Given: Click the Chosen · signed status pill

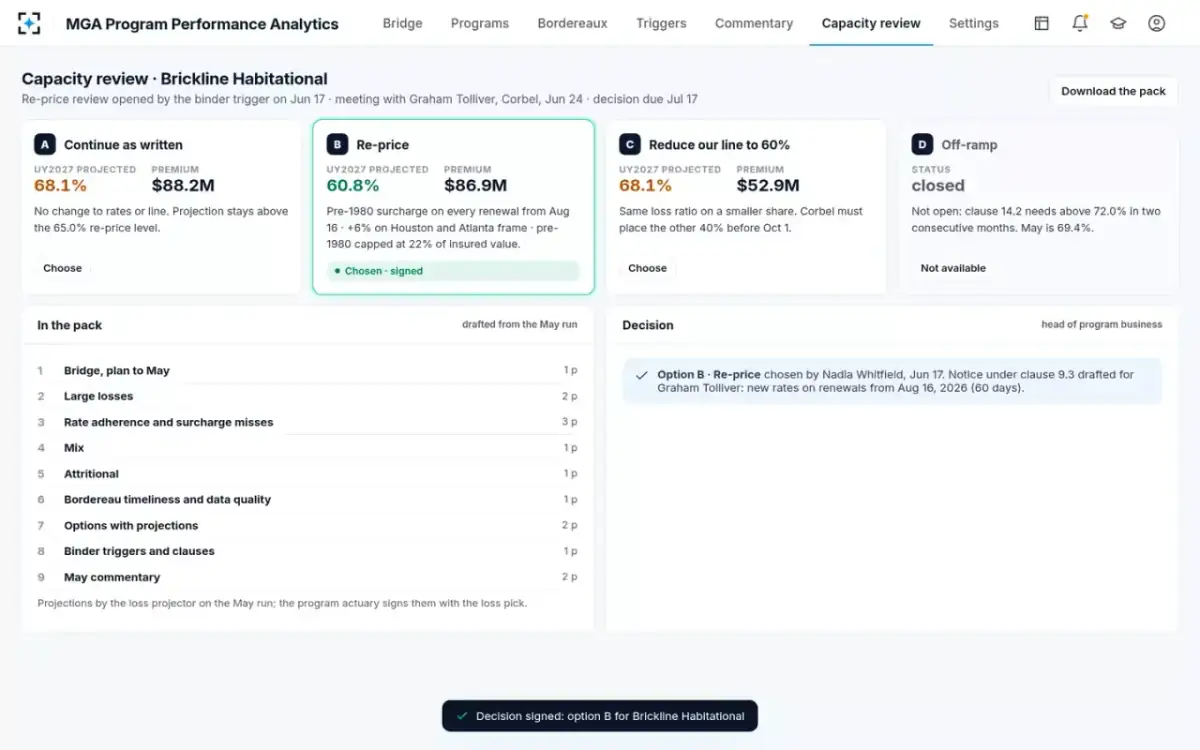Looking at the screenshot, I should 453,271.
